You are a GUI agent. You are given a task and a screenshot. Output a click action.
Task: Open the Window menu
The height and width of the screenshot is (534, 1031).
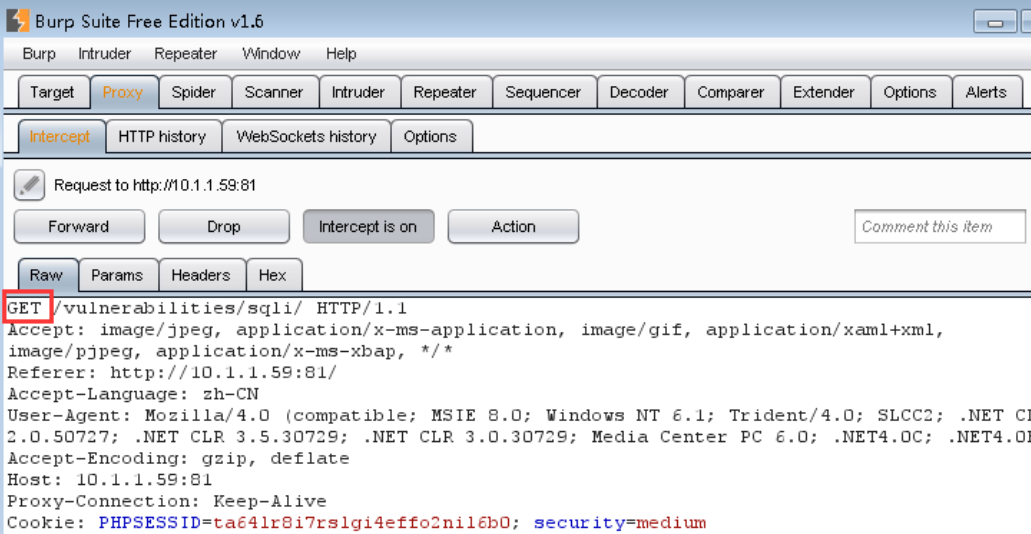pos(271,54)
